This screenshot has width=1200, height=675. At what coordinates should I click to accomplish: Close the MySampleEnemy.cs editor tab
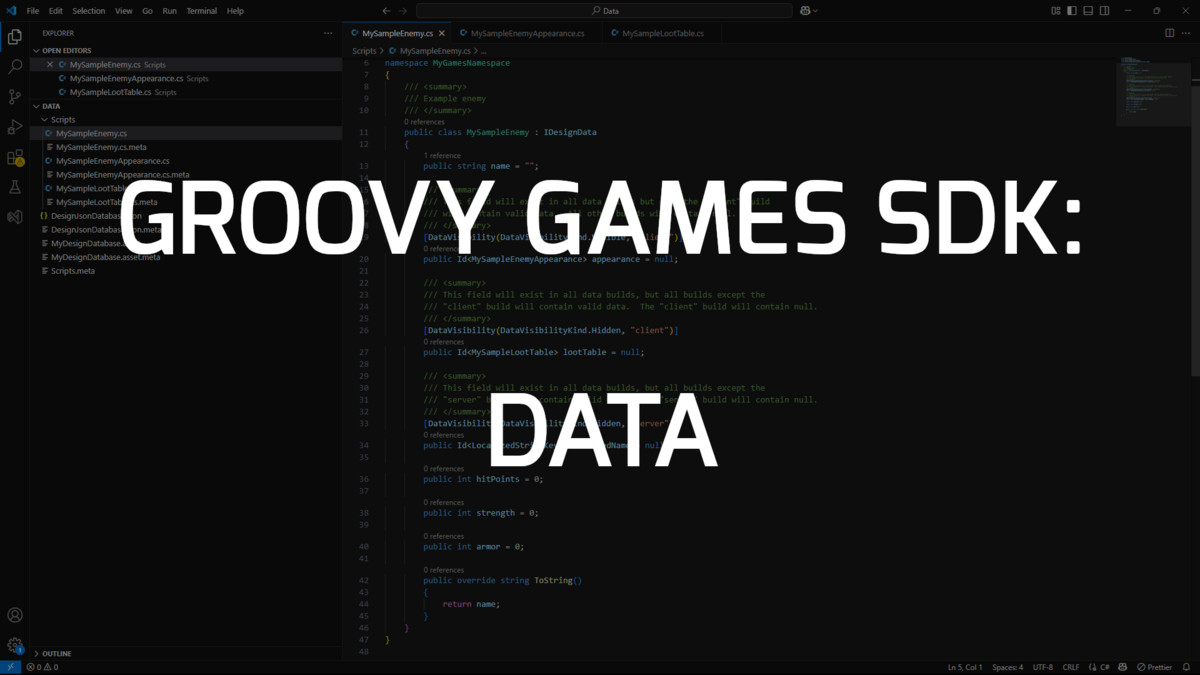click(x=442, y=33)
